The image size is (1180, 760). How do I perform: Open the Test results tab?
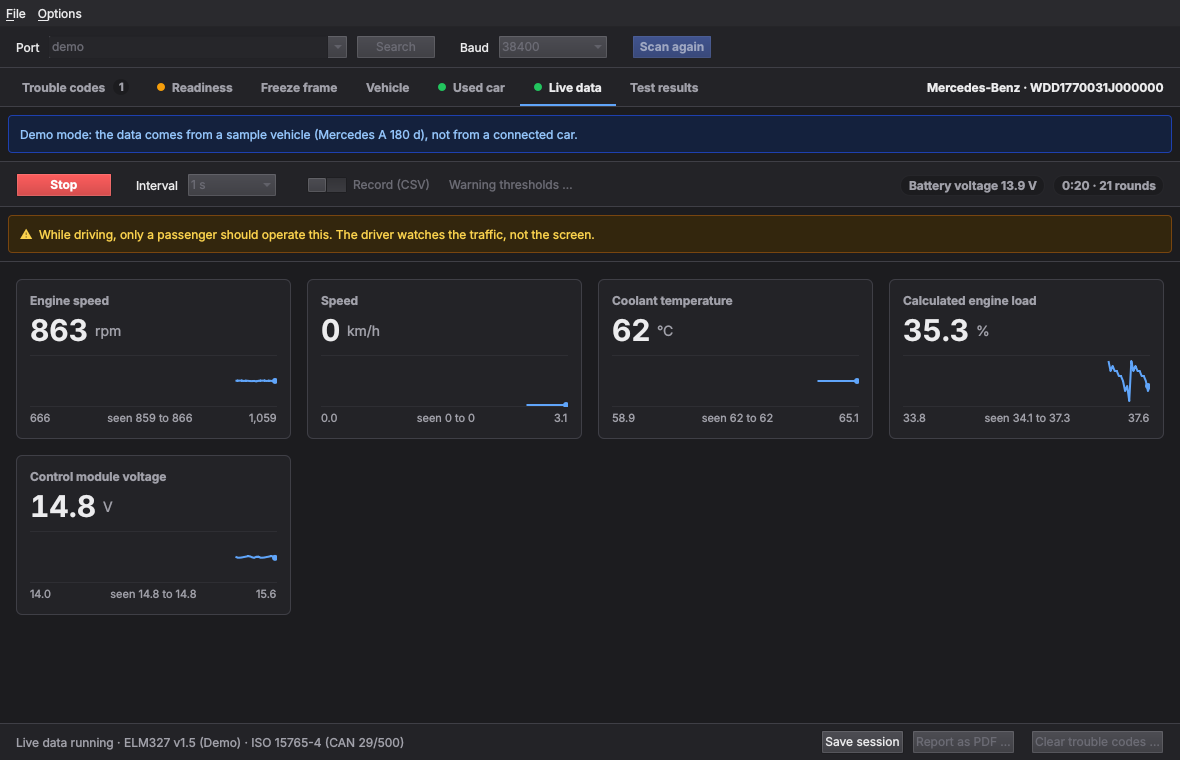click(664, 88)
